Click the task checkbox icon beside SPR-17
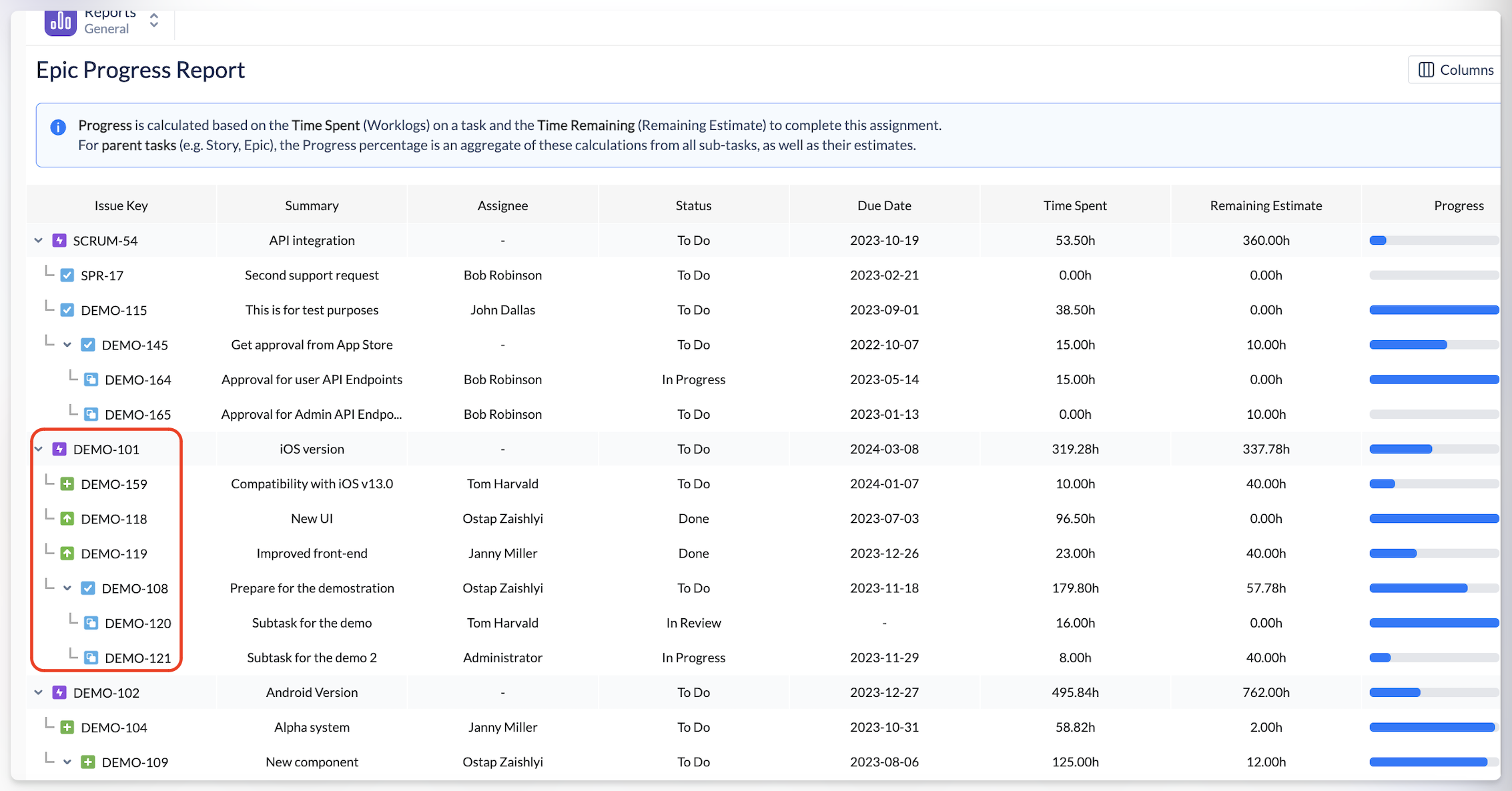 pyautogui.click(x=67, y=275)
